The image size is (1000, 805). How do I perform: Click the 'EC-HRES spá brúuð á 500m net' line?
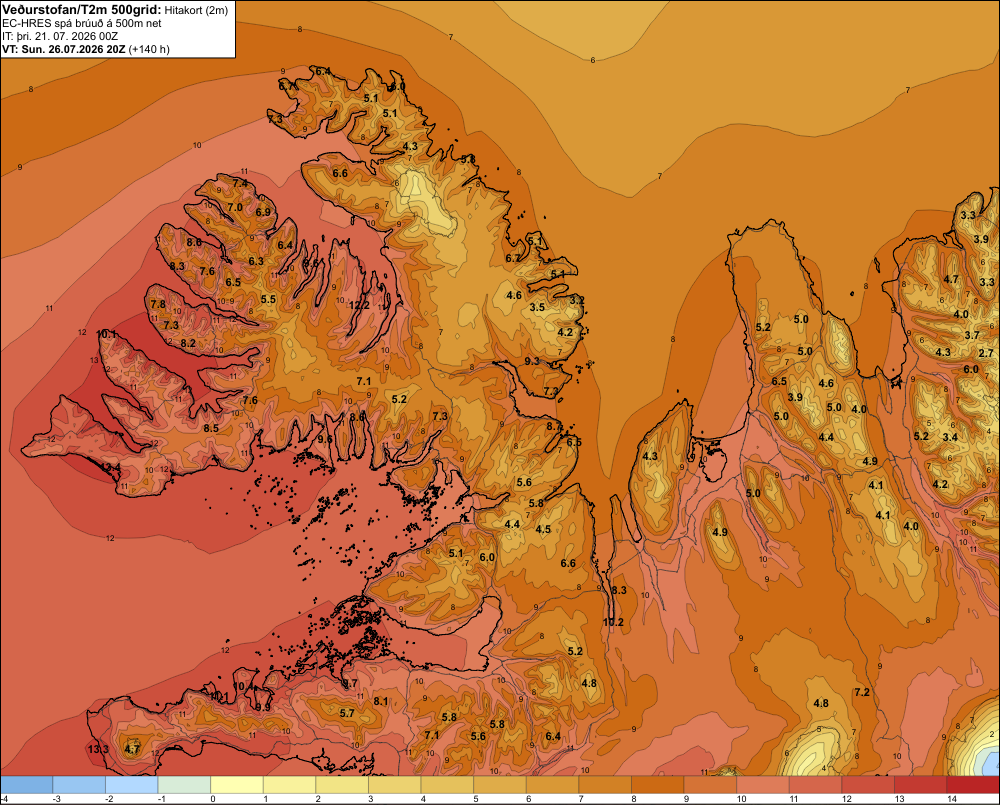(82, 23)
